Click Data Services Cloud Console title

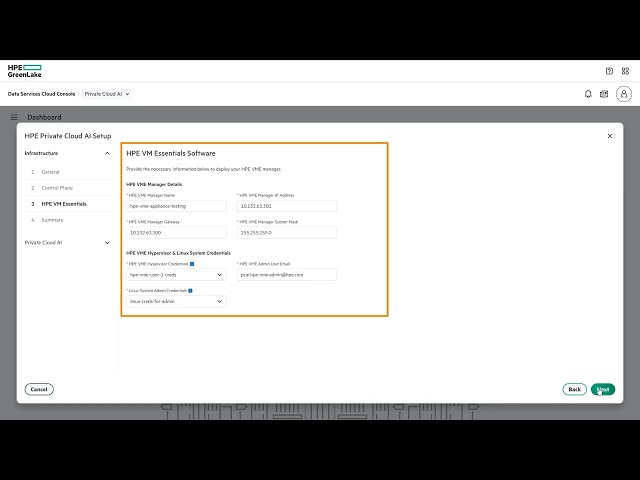(x=41, y=94)
